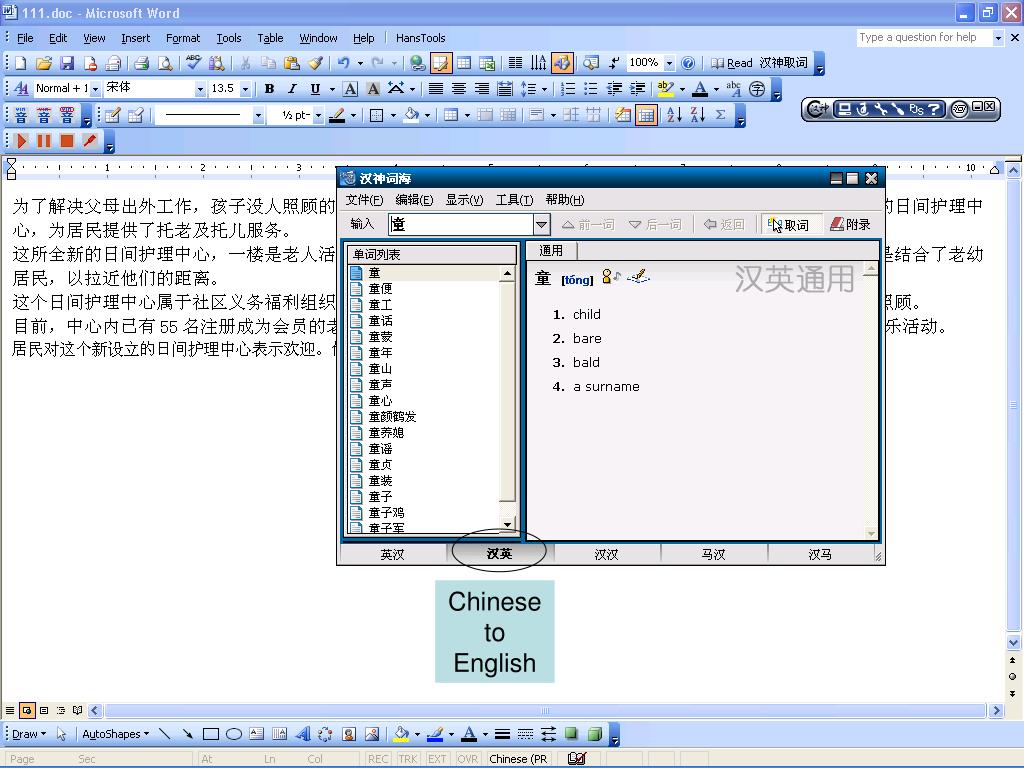
Task: Expand the Style dropdown showing Normal
Action: (x=95, y=89)
